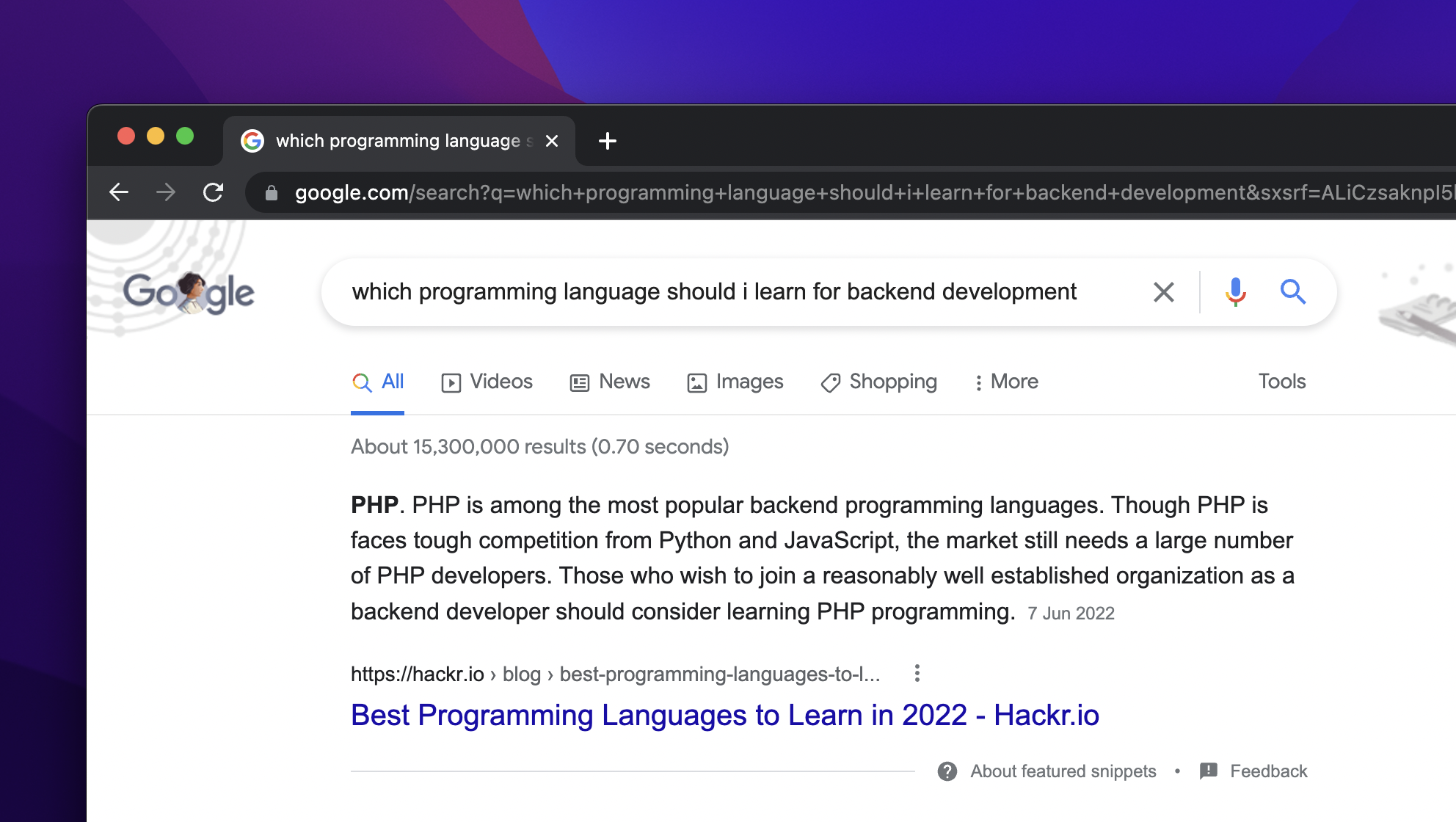This screenshot has height=822, width=1456.
Task: Click the '7 Jun 2022' snippet date
Action: coord(1071,614)
